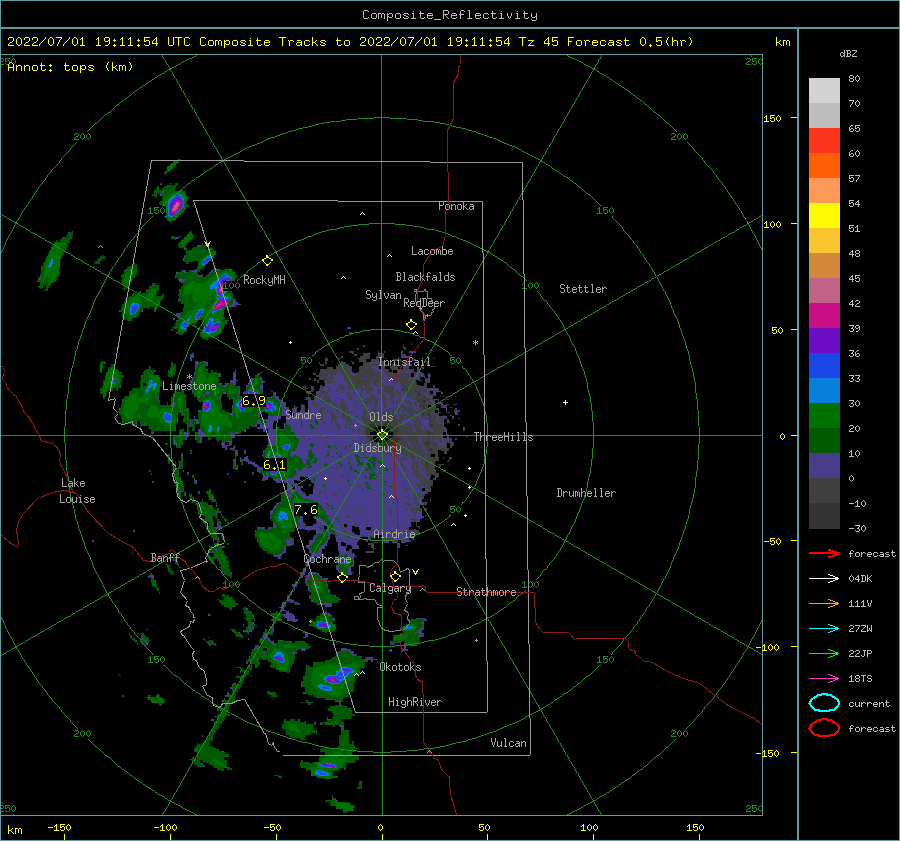This screenshot has width=900, height=841.
Task: Click the 36 dBZ blue color swatch
Action: click(824, 365)
